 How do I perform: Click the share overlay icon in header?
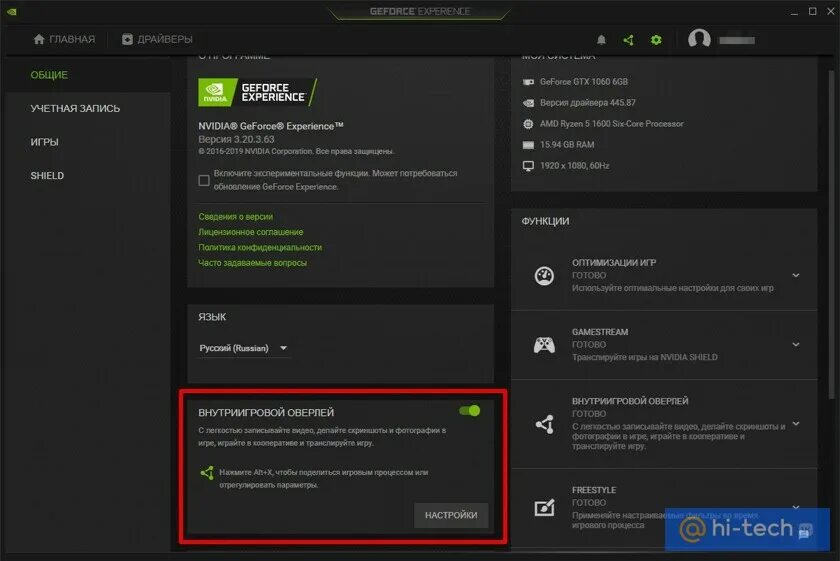tap(628, 40)
